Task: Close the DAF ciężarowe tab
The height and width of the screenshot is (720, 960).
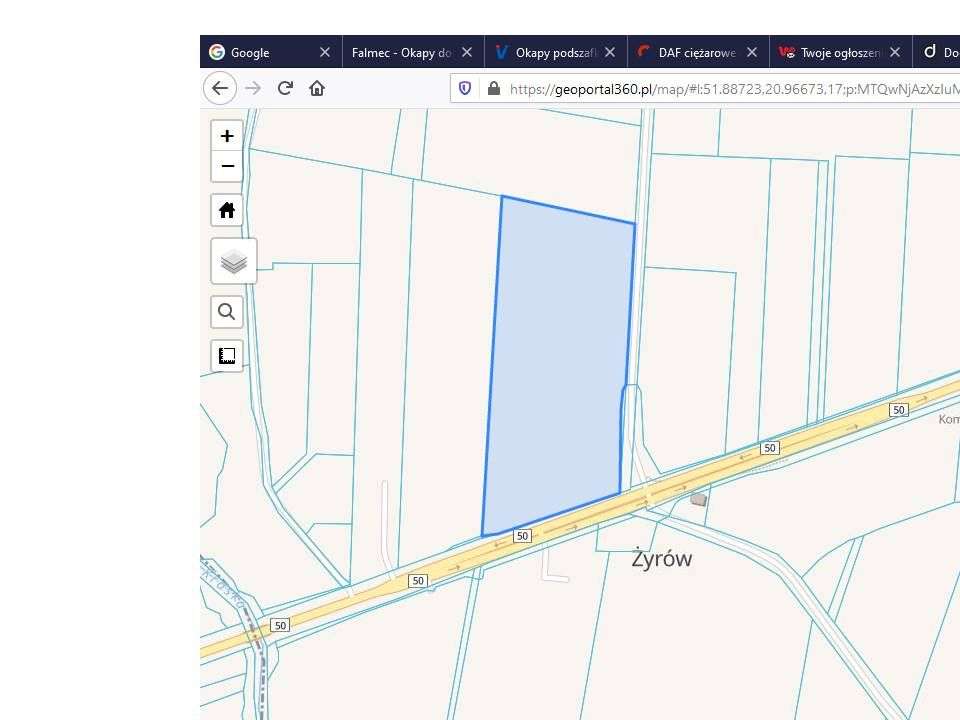Action: (752, 53)
